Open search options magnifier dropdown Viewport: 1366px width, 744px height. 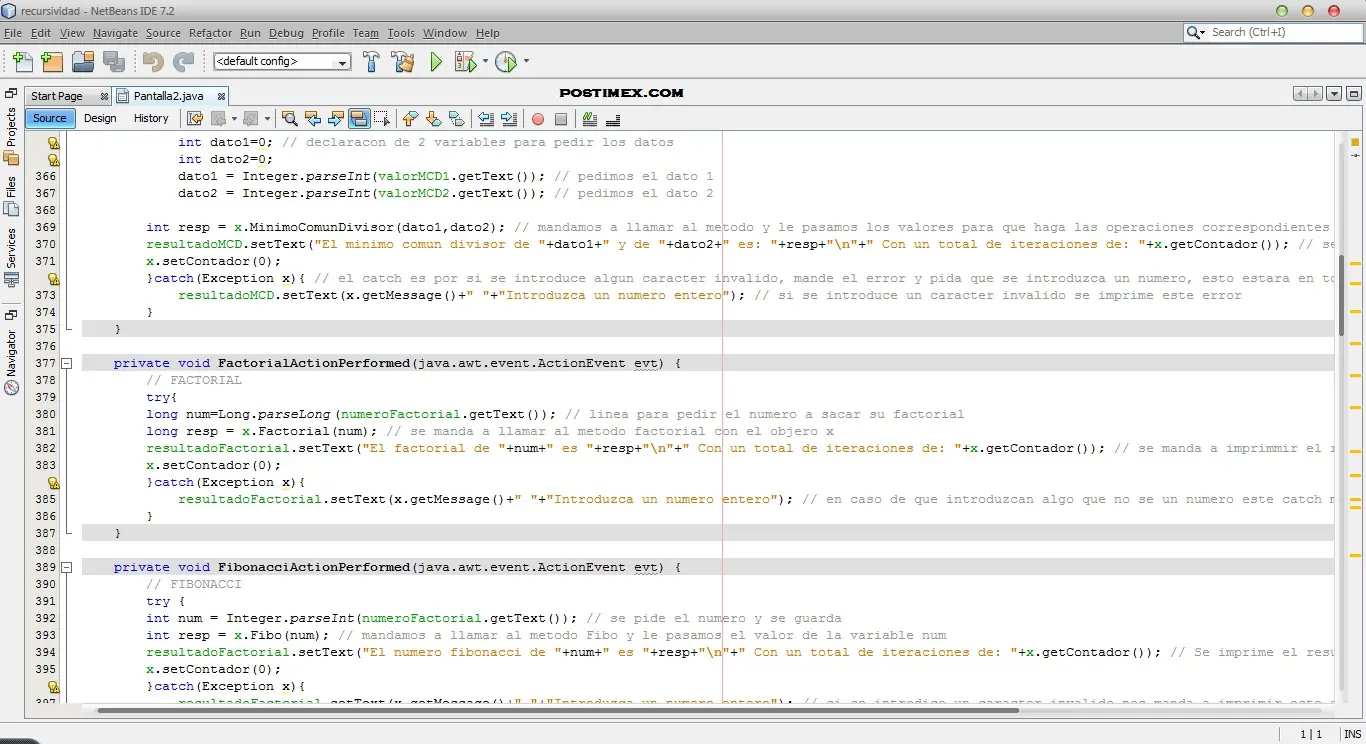click(1197, 33)
